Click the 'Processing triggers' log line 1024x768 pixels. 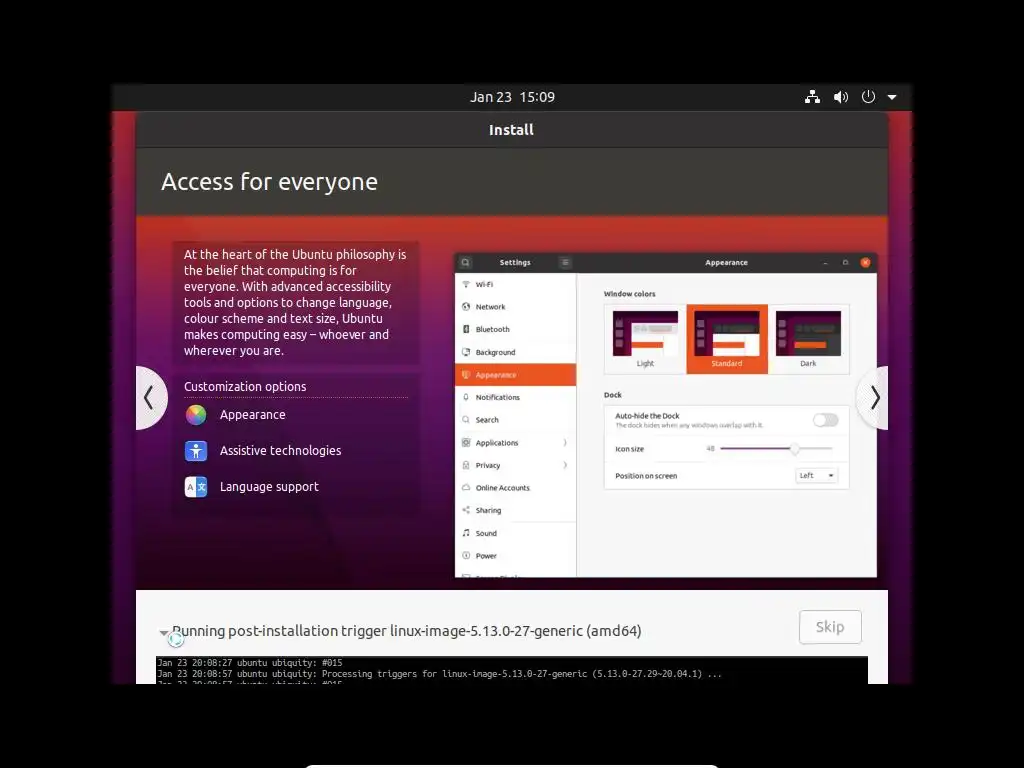(440, 674)
